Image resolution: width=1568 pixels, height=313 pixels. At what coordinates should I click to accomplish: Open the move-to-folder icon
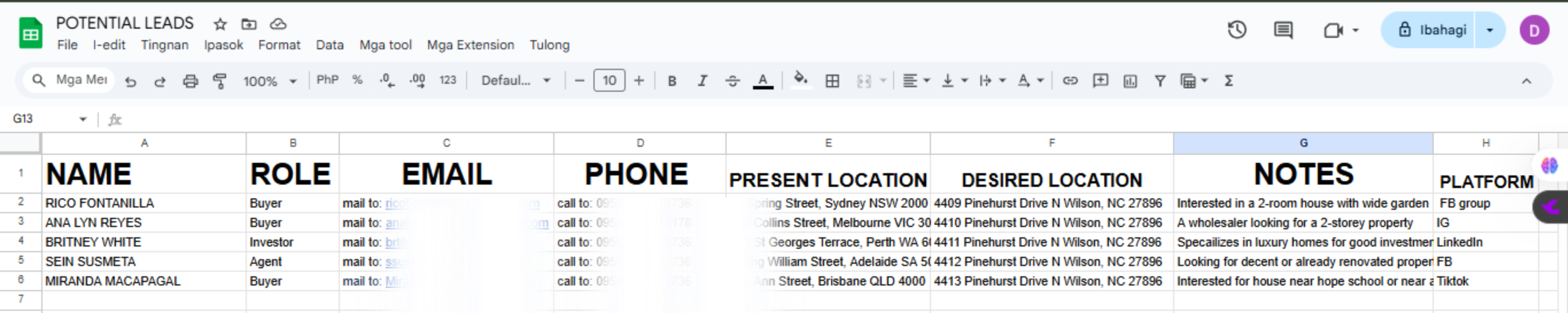click(x=249, y=24)
